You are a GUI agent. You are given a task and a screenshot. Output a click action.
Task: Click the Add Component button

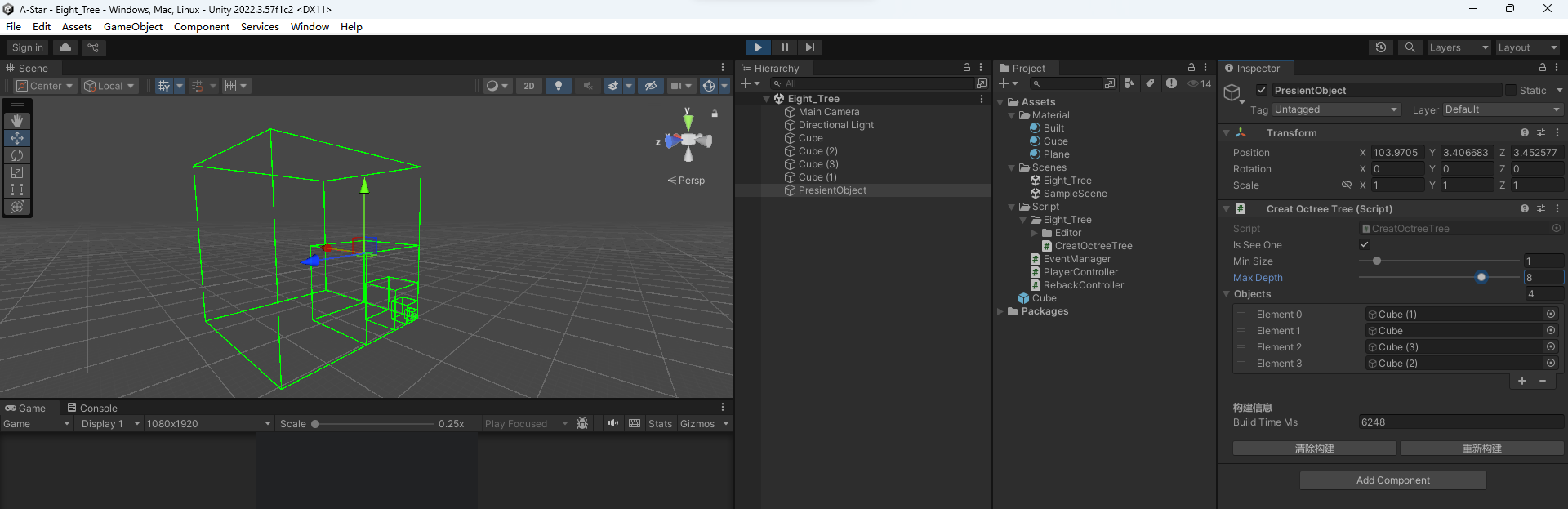pyautogui.click(x=1392, y=480)
